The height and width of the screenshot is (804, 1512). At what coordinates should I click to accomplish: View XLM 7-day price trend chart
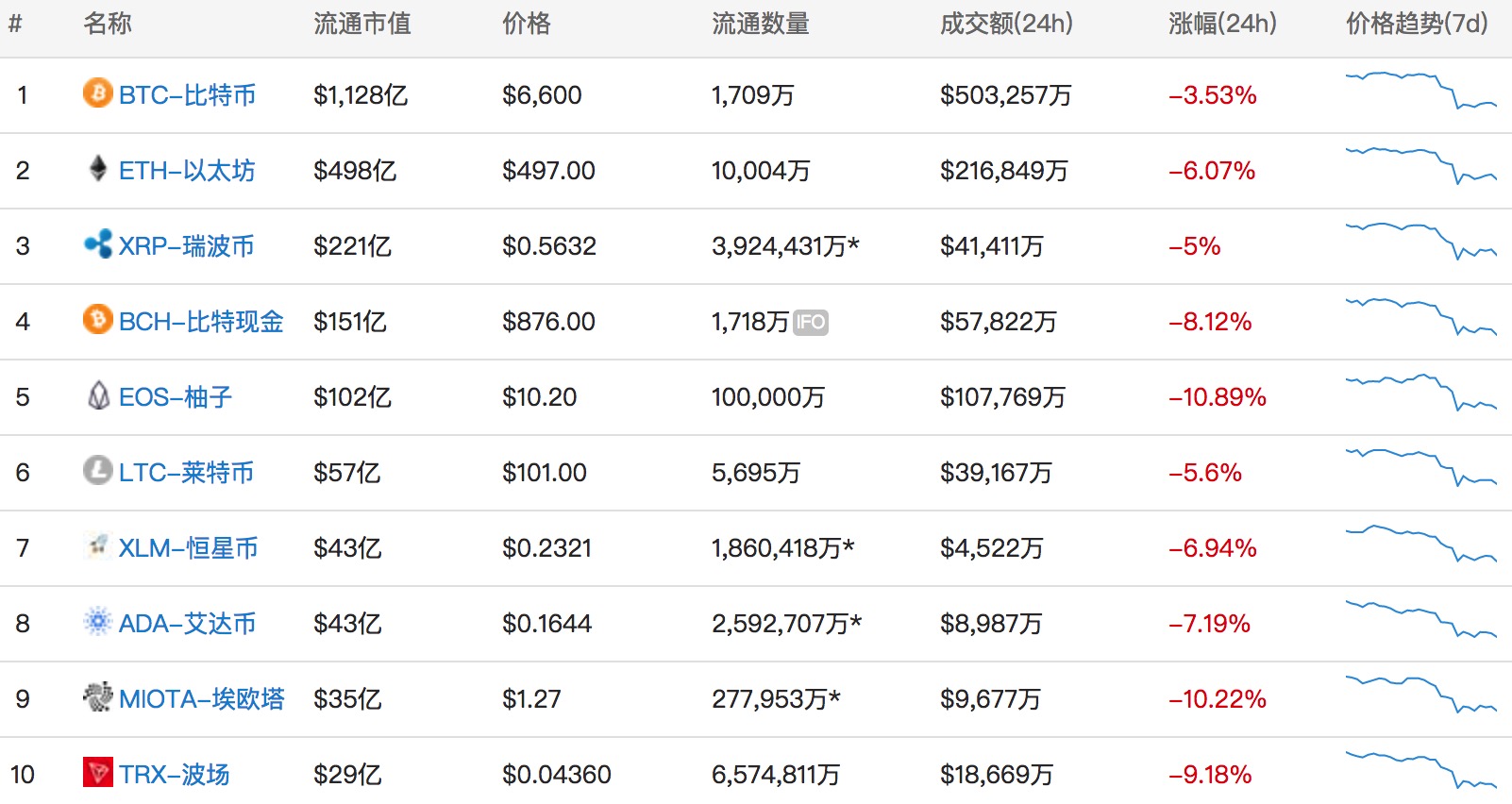tap(1421, 544)
